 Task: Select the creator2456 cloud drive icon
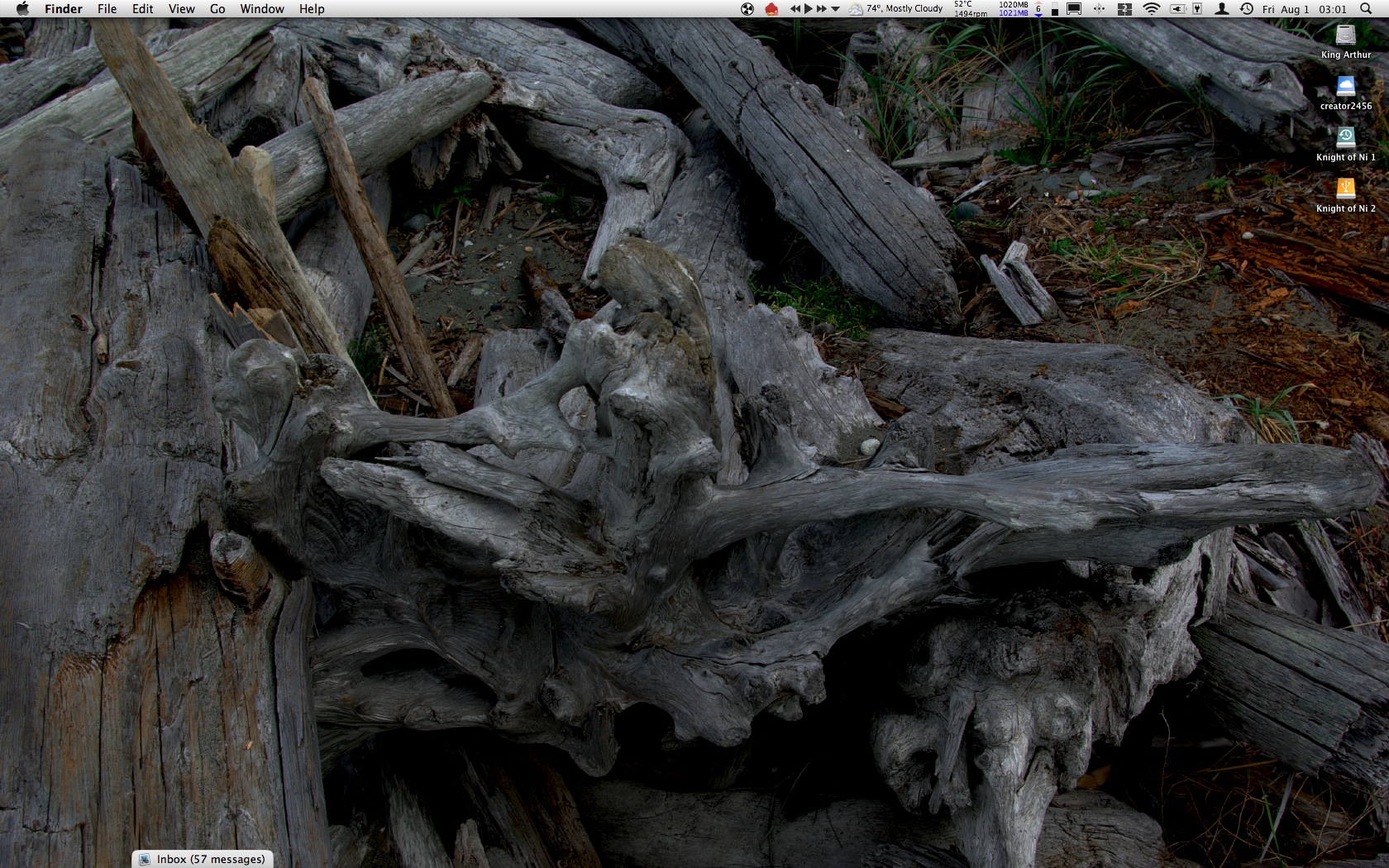[1346, 86]
